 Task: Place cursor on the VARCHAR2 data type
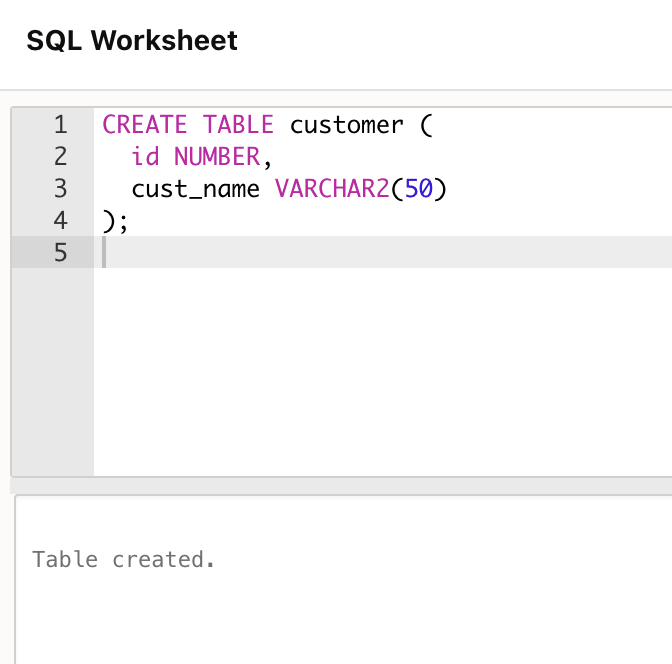tap(331, 189)
